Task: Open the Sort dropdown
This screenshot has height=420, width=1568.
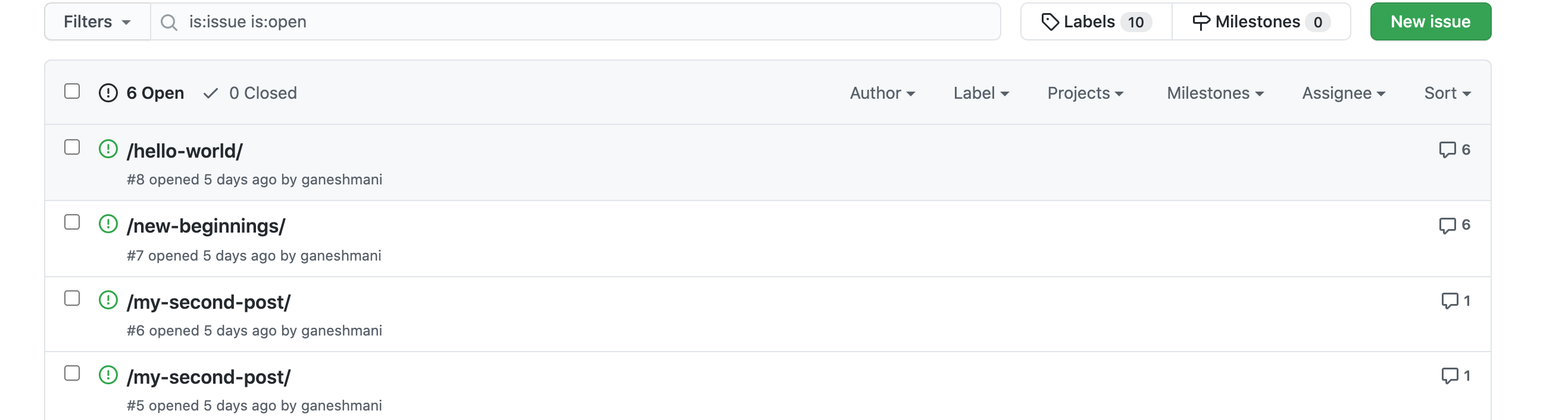Action: [x=1447, y=93]
